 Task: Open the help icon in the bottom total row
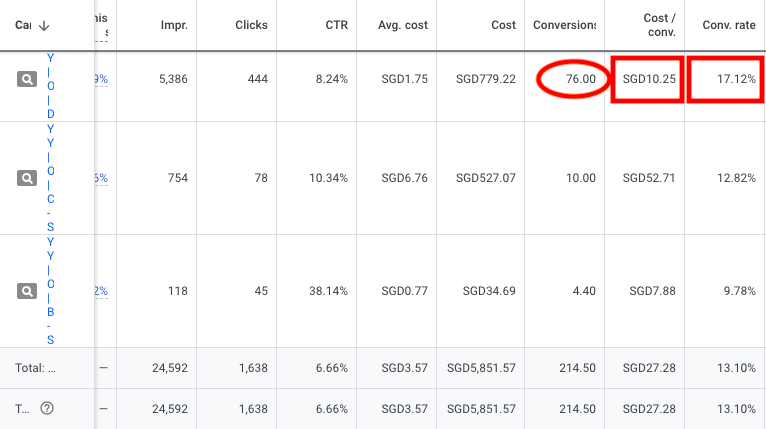coord(46,408)
